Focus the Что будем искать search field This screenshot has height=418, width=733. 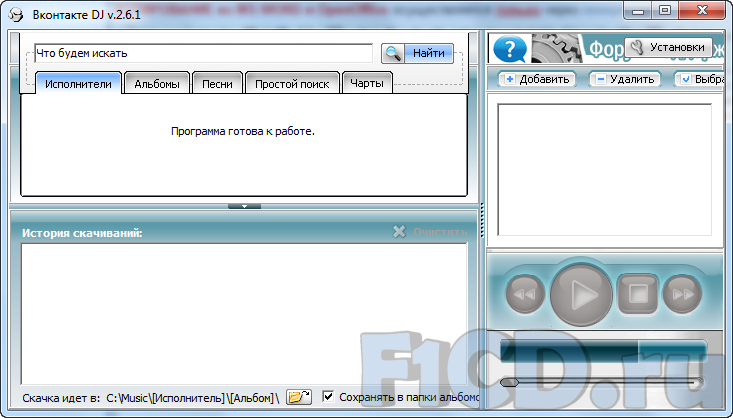pos(203,53)
